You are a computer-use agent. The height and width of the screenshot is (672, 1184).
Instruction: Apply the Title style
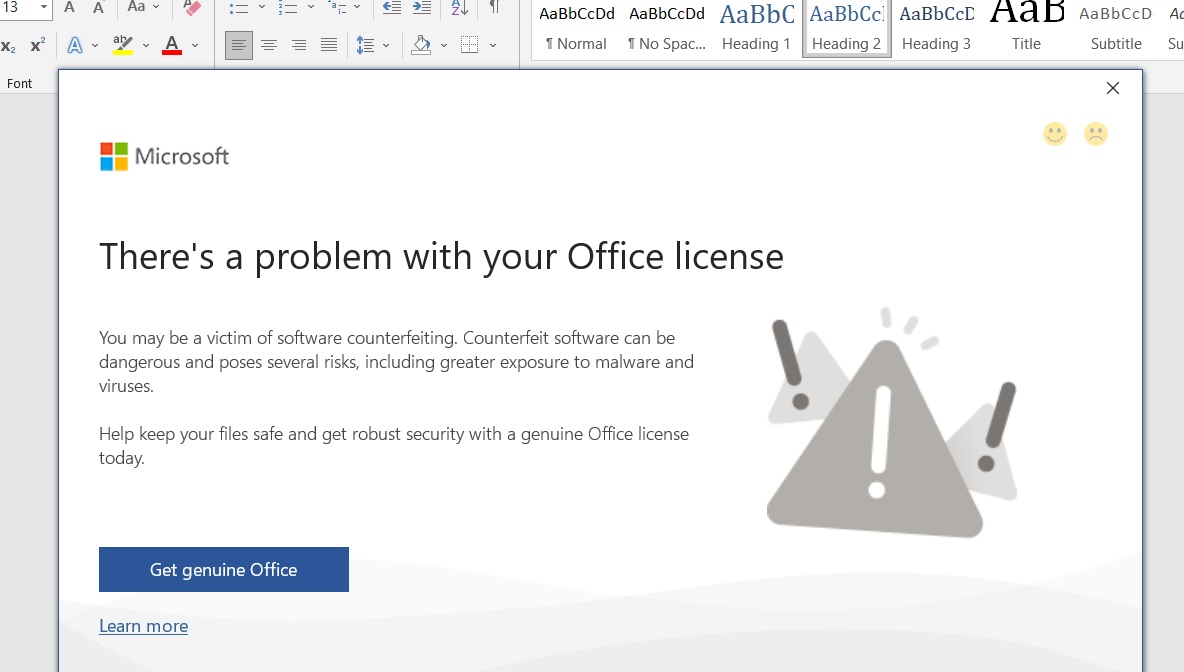(x=1026, y=28)
